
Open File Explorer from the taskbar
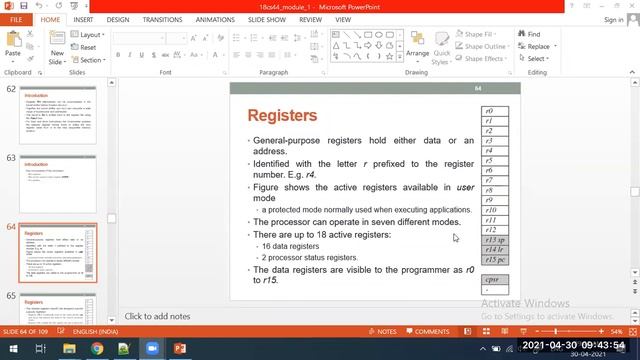69,349
